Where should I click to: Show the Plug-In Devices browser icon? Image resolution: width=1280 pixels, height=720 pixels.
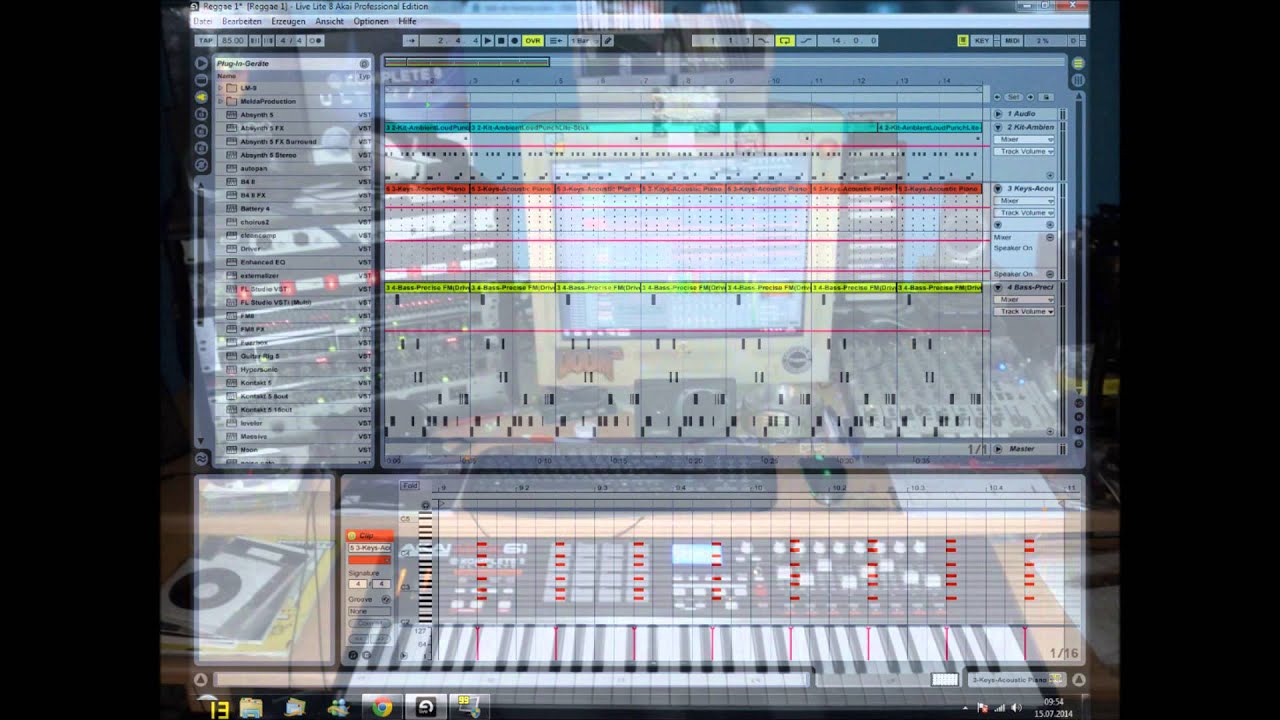coord(202,97)
